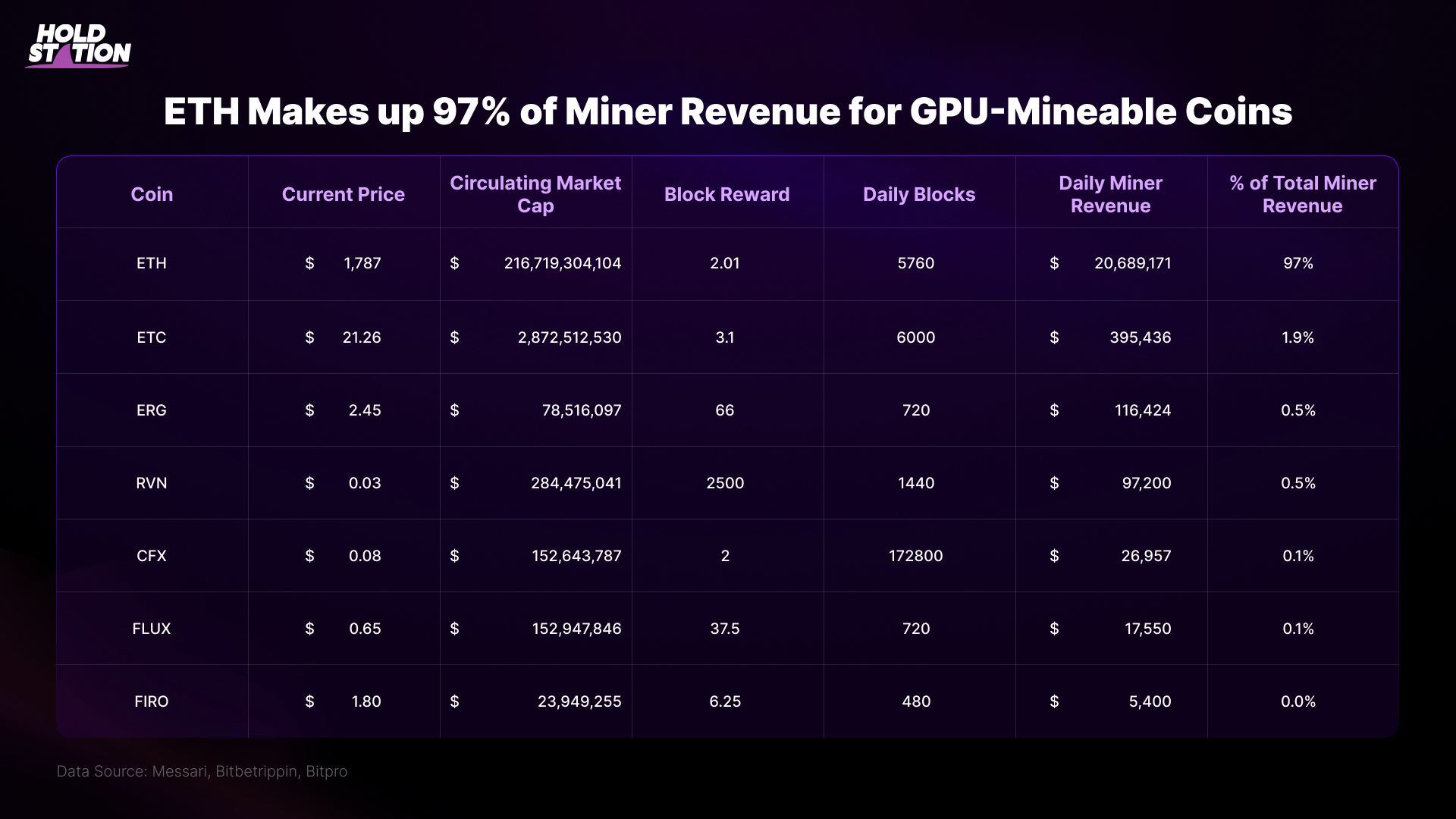
Task: Click daily revenue 26,957
Action: pos(1147,556)
